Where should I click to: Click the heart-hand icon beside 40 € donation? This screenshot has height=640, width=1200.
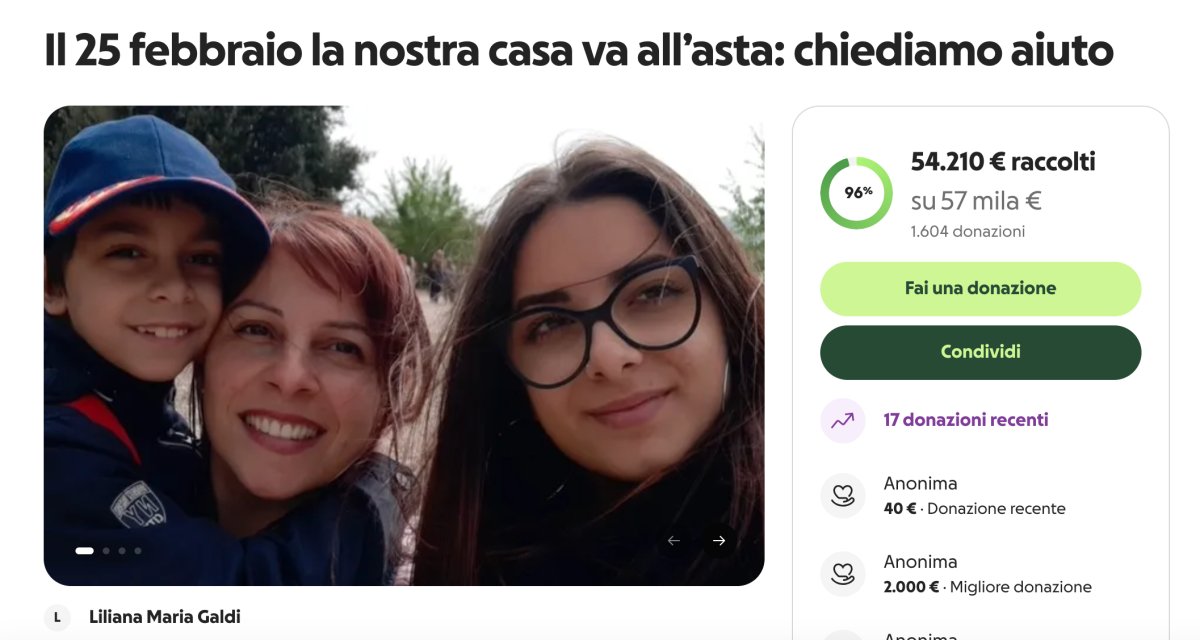click(842, 496)
